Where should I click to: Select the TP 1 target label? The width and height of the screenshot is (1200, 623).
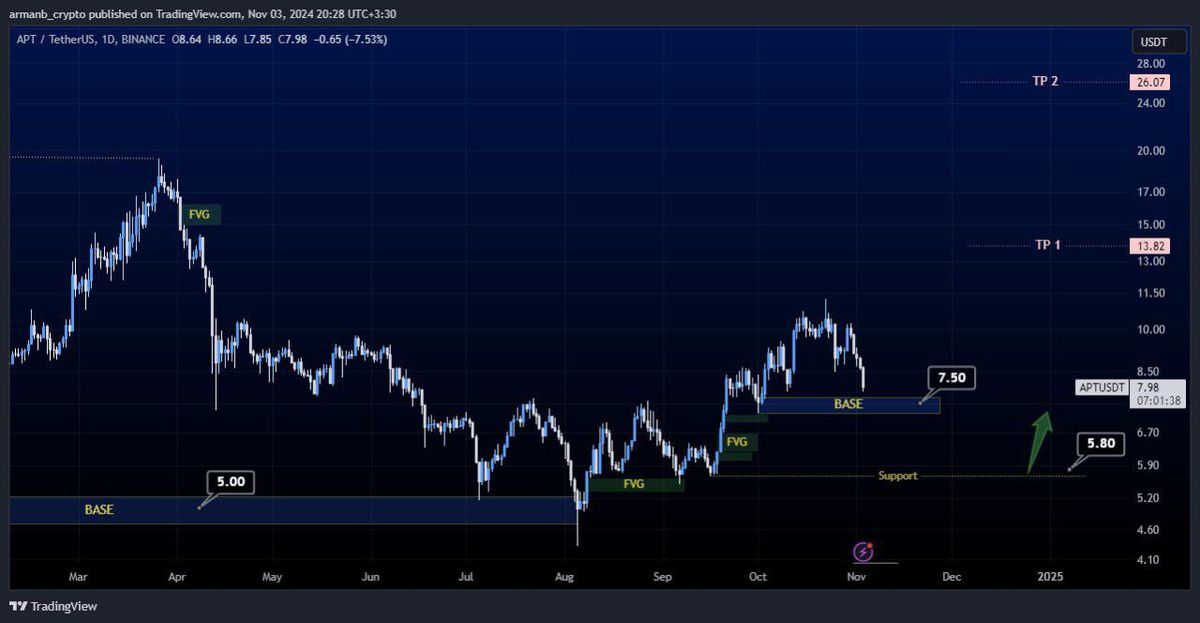click(1046, 245)
